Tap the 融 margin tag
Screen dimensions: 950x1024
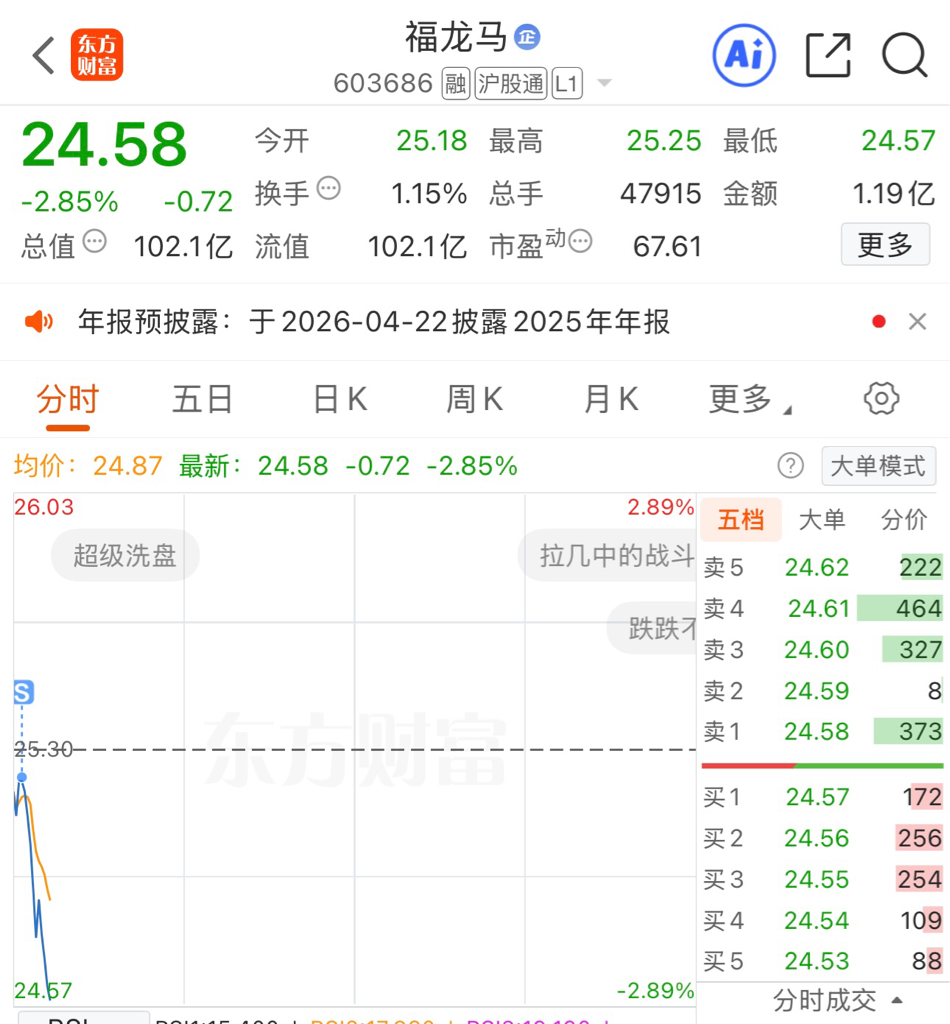[456, 84]
